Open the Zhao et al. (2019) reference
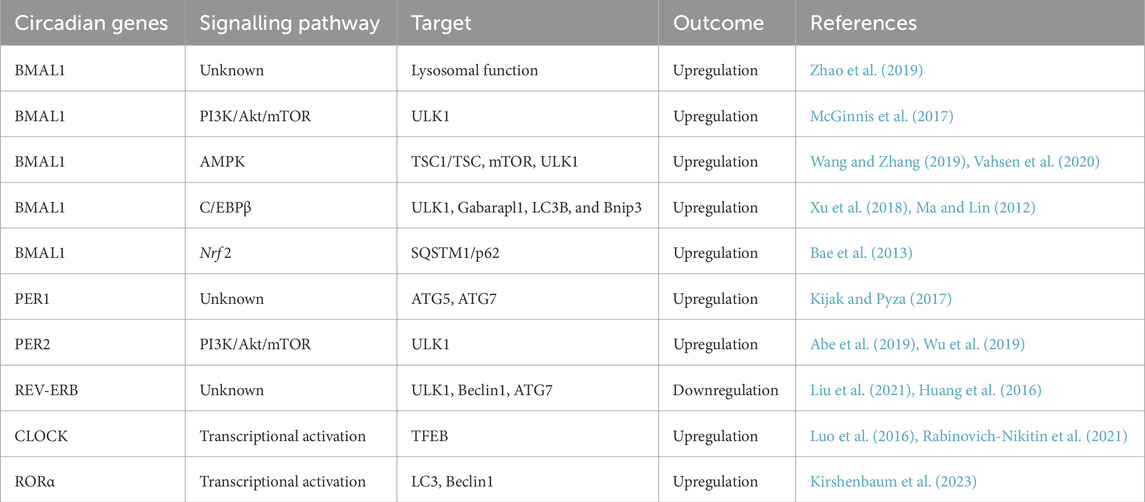Viewport: 1145px width, 502px height. (865, 70)
